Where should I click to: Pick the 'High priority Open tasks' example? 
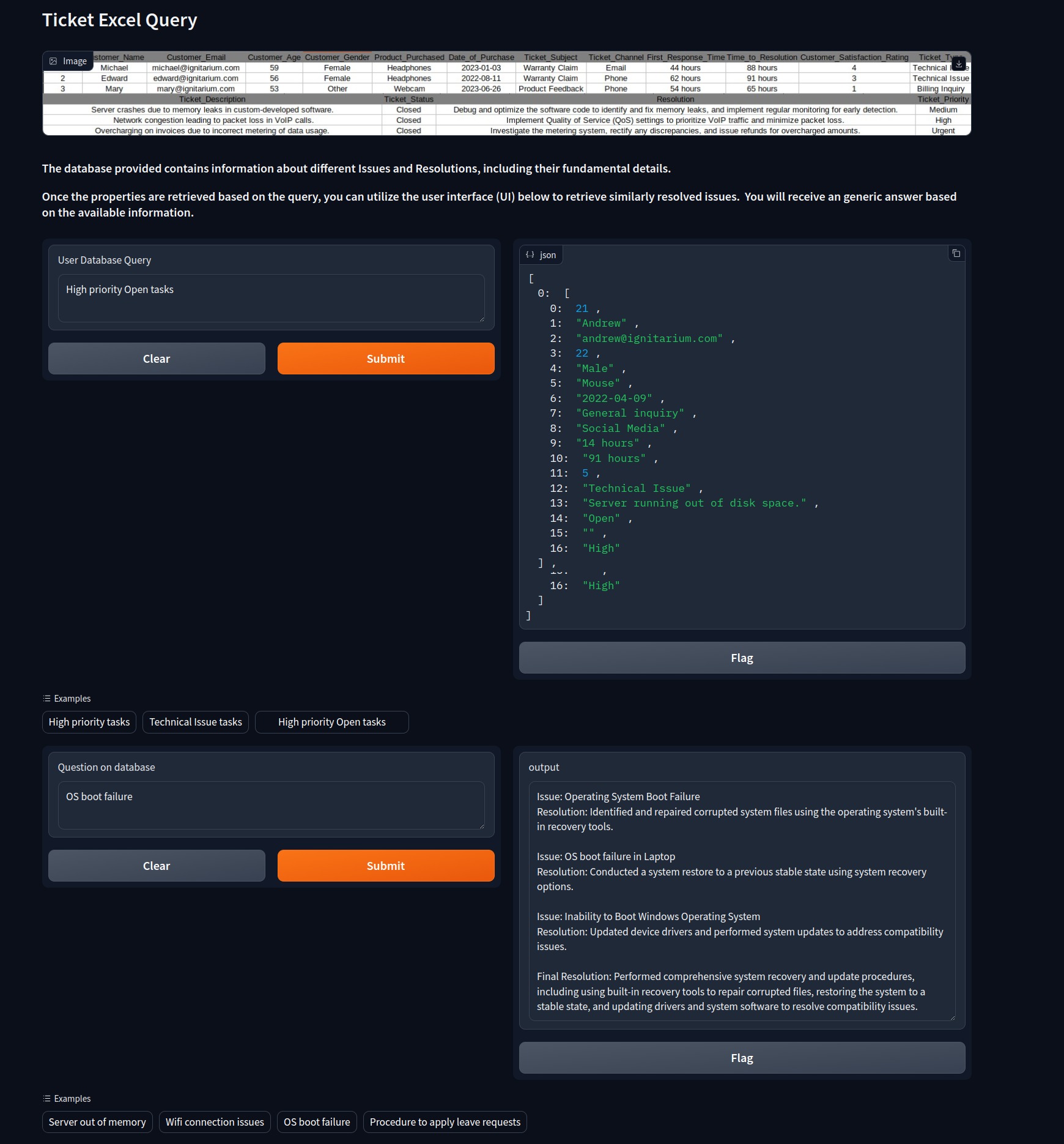[x=331, y=722]
